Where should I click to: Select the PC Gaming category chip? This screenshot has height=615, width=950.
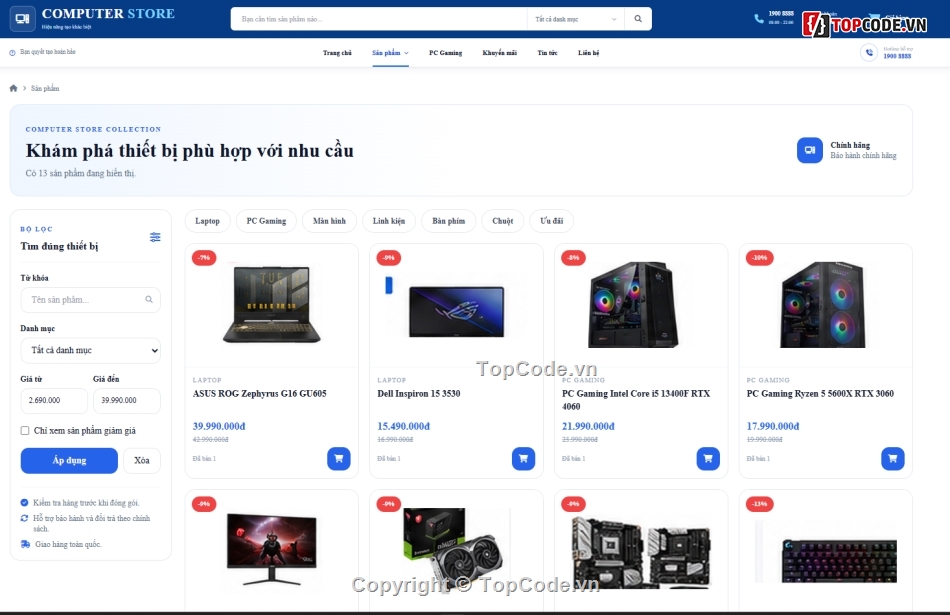[x=266, y=221]
